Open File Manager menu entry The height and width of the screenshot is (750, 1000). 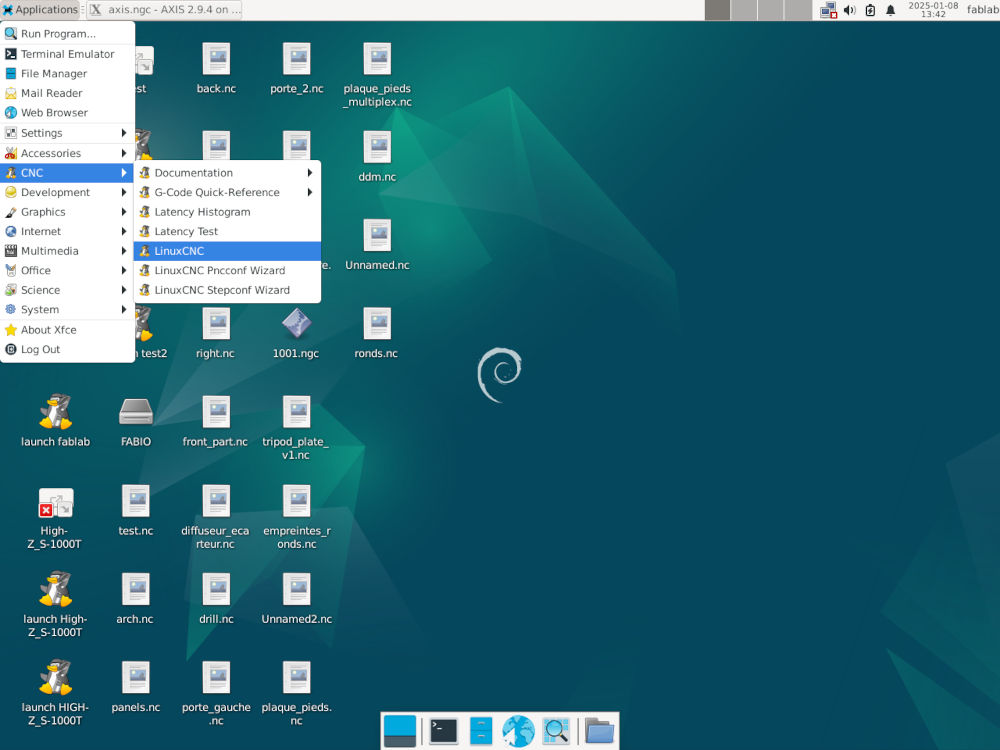coord(67,73)
